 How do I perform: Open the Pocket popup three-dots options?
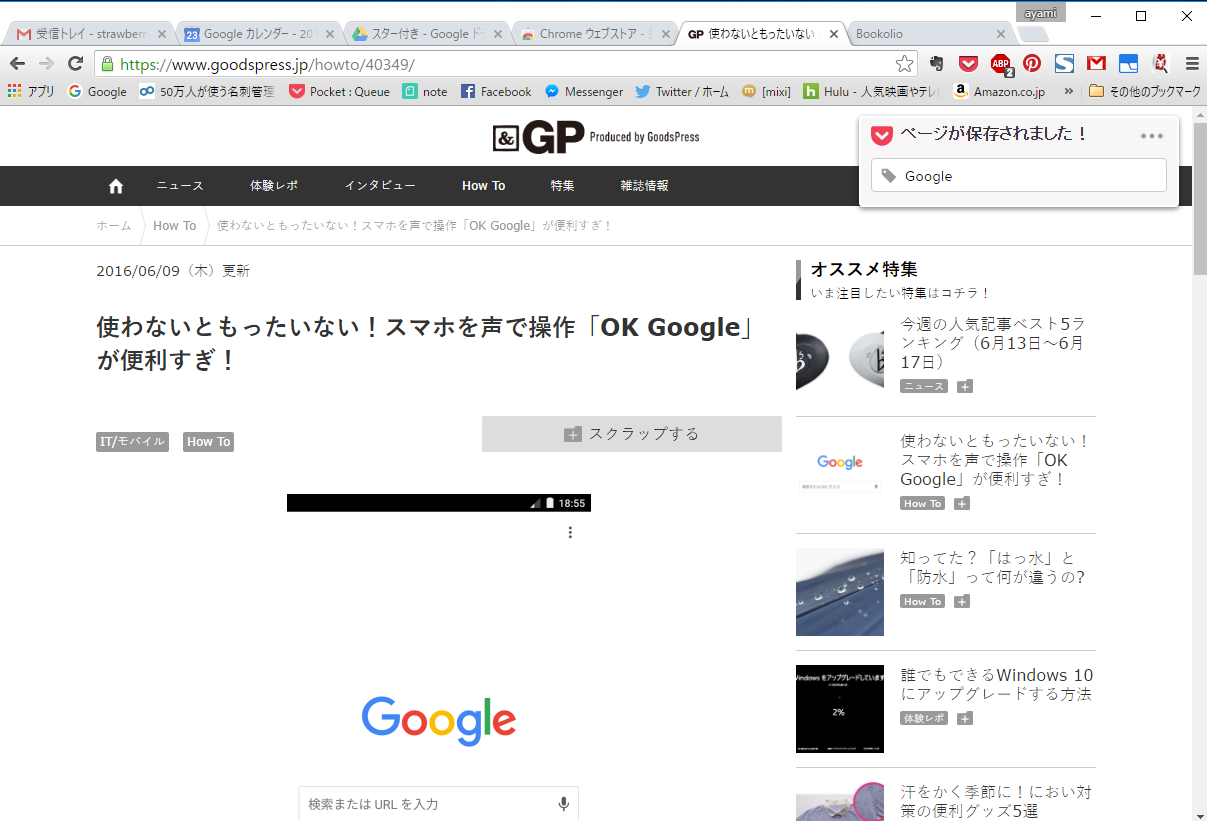tap(1151, 136)
